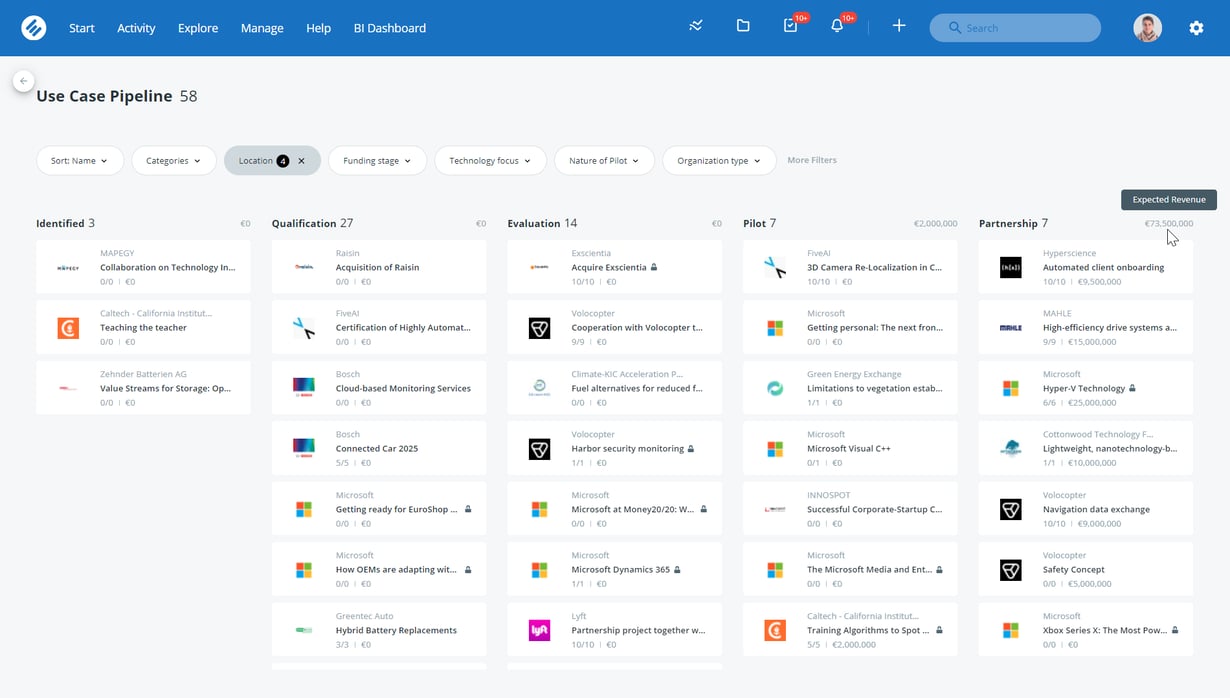Expand the Sort: Name dropdown
The image size is (1230, 698).
79,160
